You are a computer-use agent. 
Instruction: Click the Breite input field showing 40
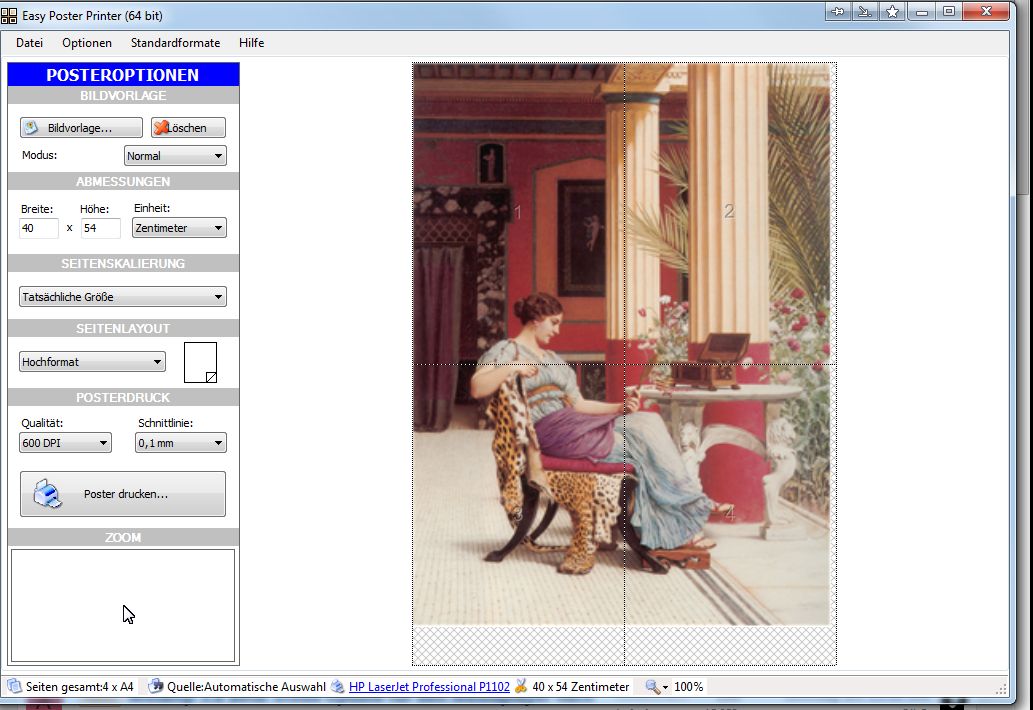(x=39, y=228)
